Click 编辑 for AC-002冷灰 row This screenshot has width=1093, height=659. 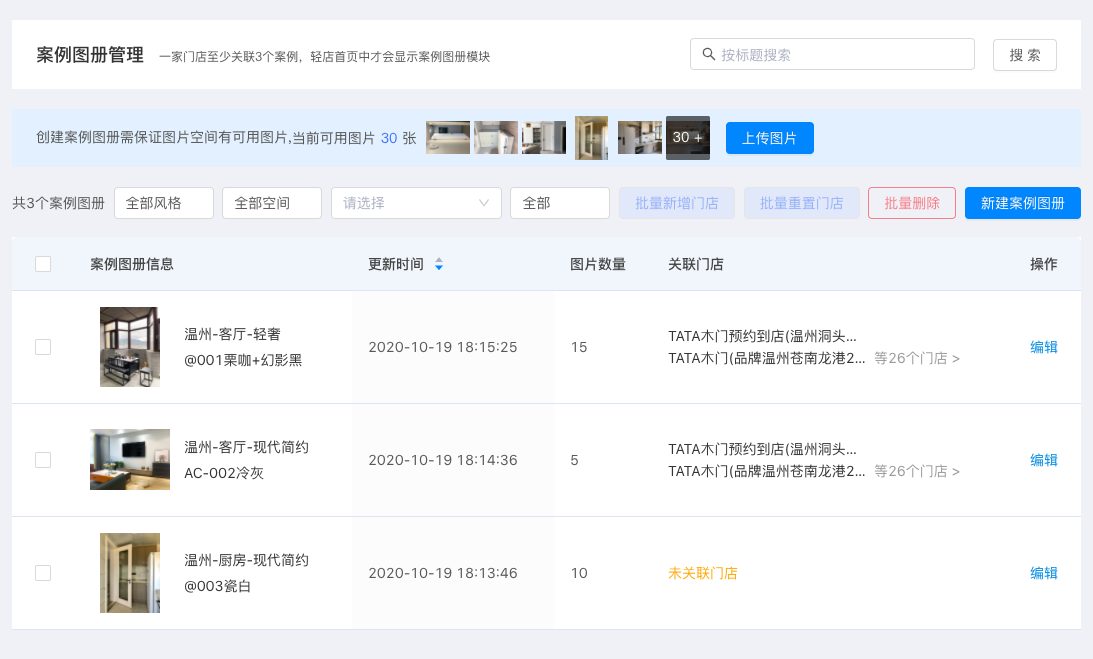pos(1044,460)
